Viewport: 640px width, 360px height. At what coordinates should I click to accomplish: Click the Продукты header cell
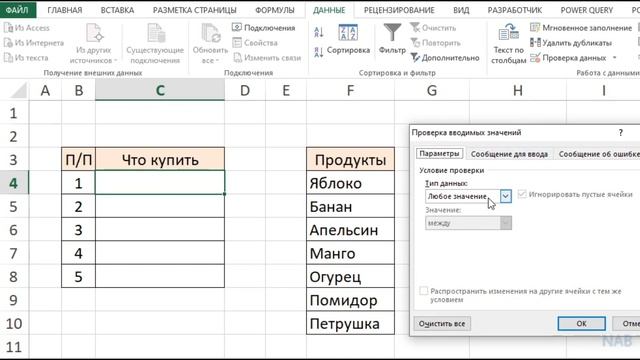350,160
